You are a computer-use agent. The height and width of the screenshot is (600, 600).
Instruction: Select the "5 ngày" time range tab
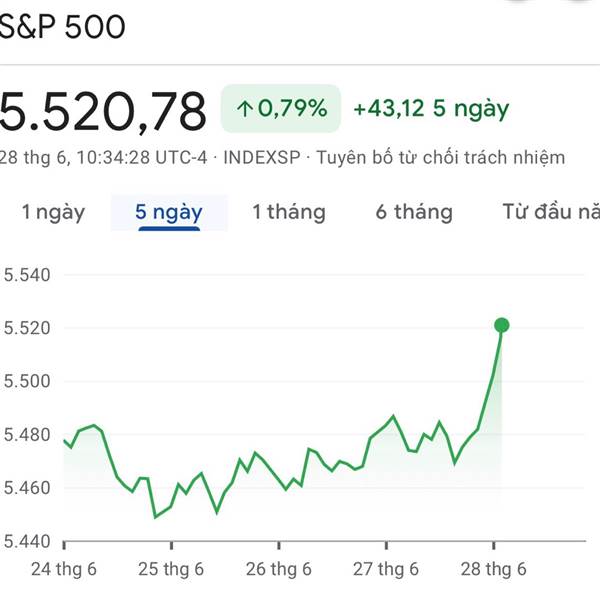169,212
